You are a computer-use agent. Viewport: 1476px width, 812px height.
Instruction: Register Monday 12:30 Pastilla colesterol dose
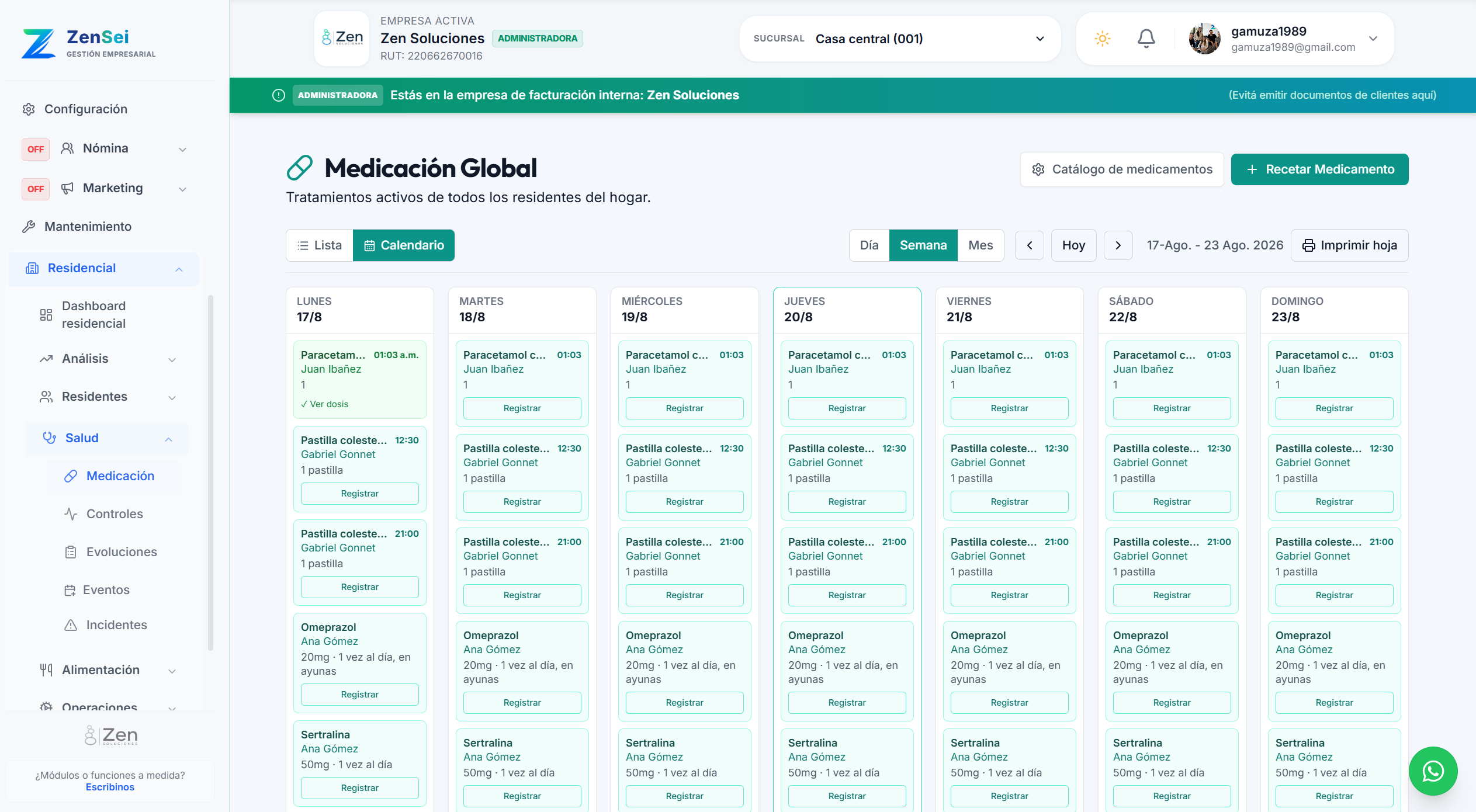coord(360,494)
